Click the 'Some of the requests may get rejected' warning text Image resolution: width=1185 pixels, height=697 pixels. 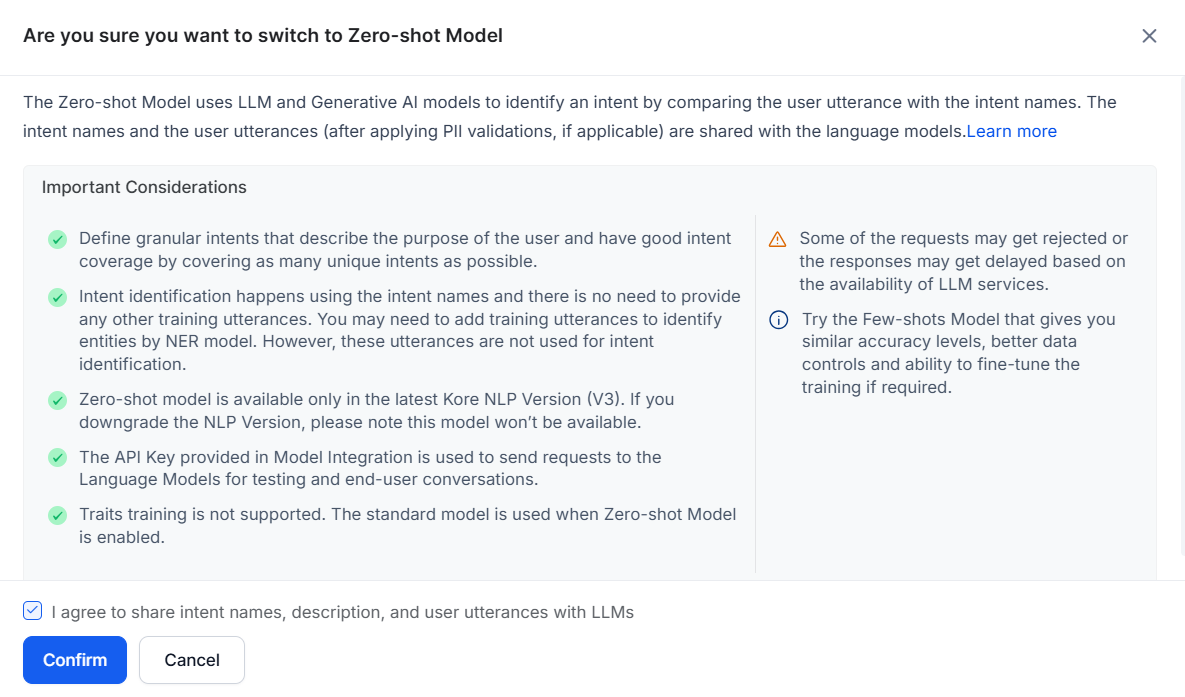pyautogui.click(x=962, y=261)
